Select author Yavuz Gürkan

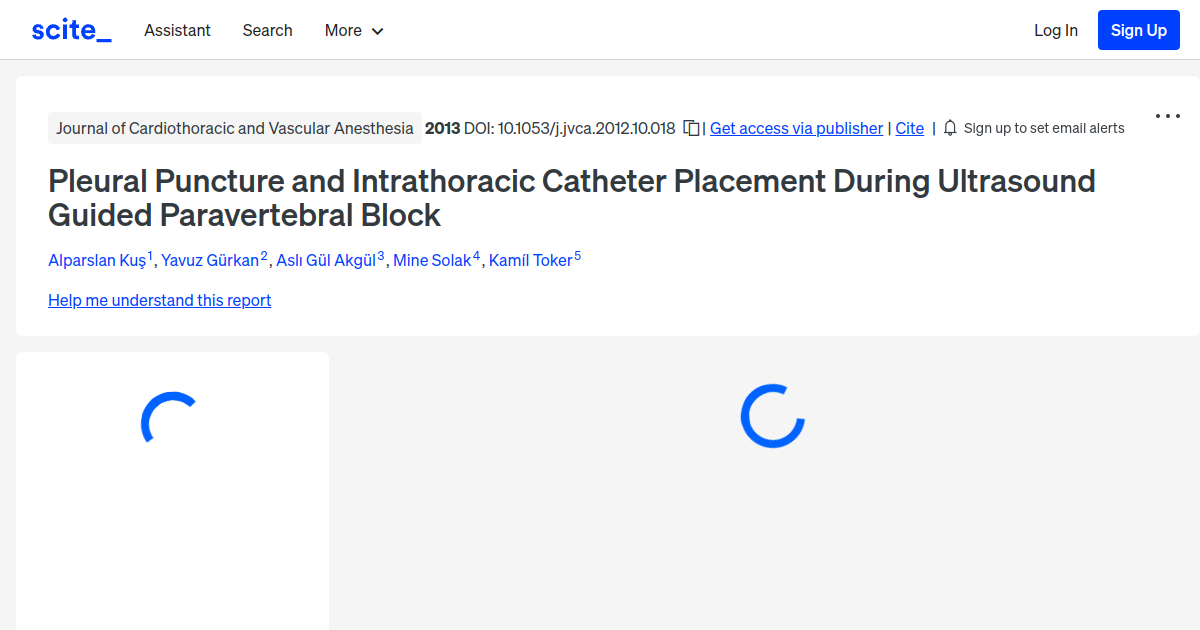[210, 259]
